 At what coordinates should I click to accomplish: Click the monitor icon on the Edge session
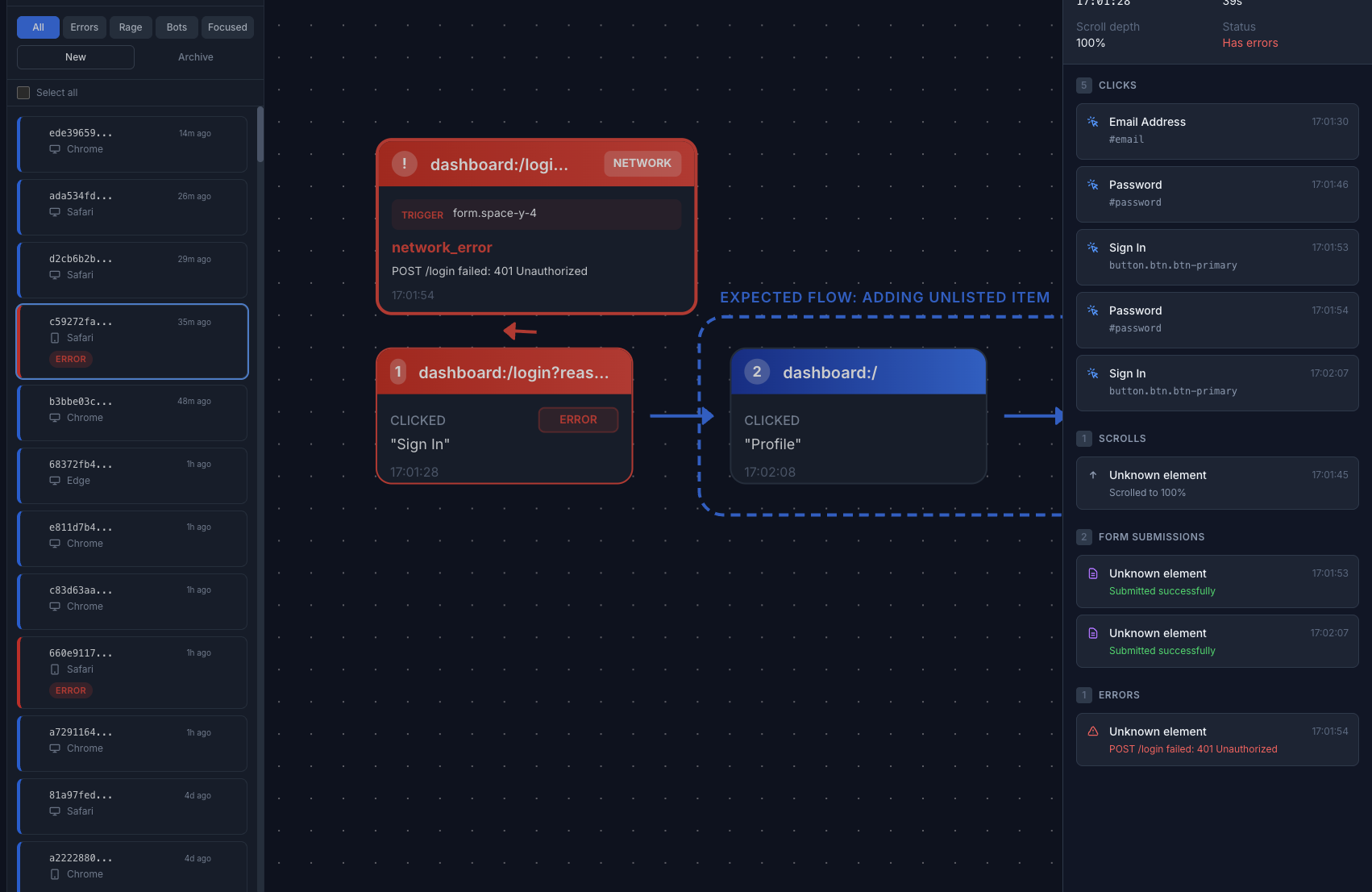pos(55,481)
